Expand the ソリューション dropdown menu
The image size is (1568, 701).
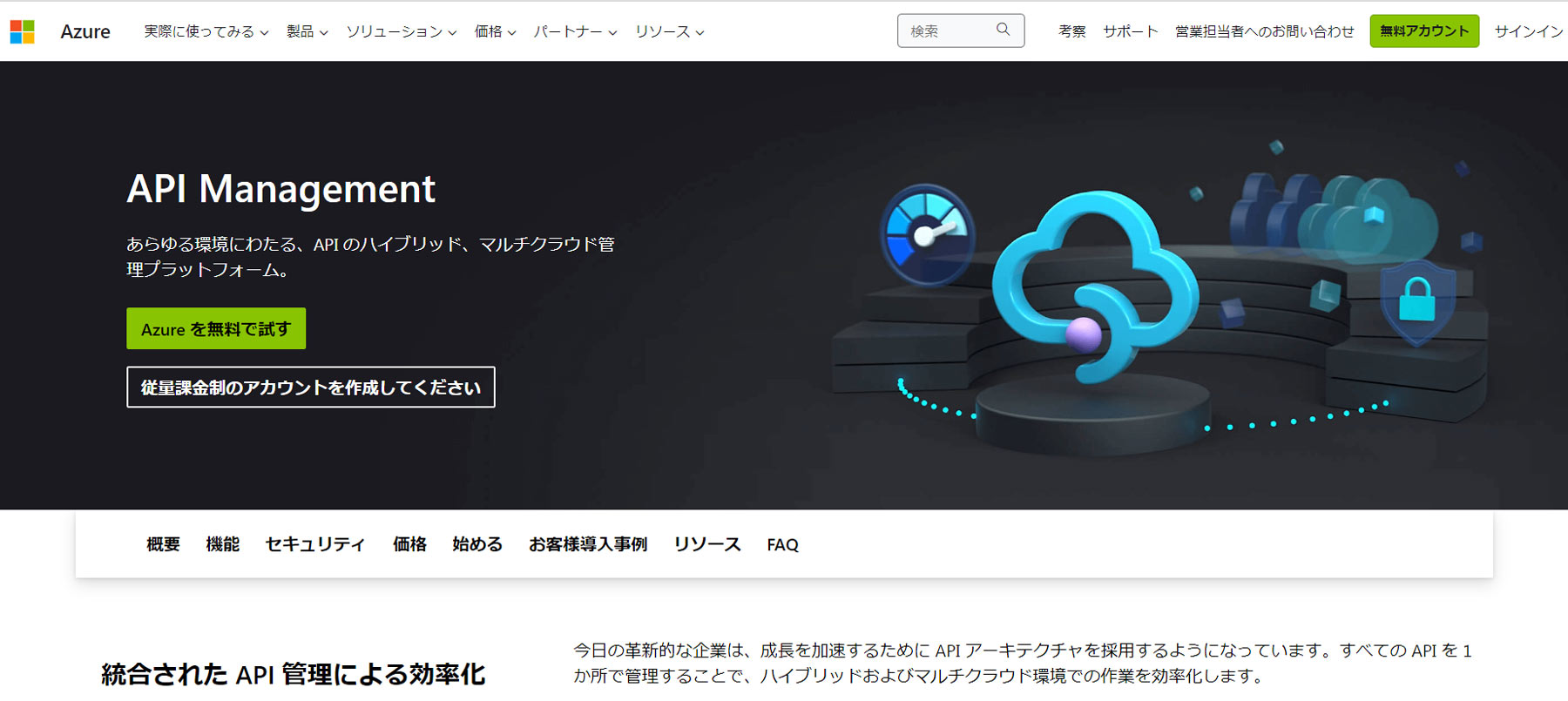tap(401, 31)
